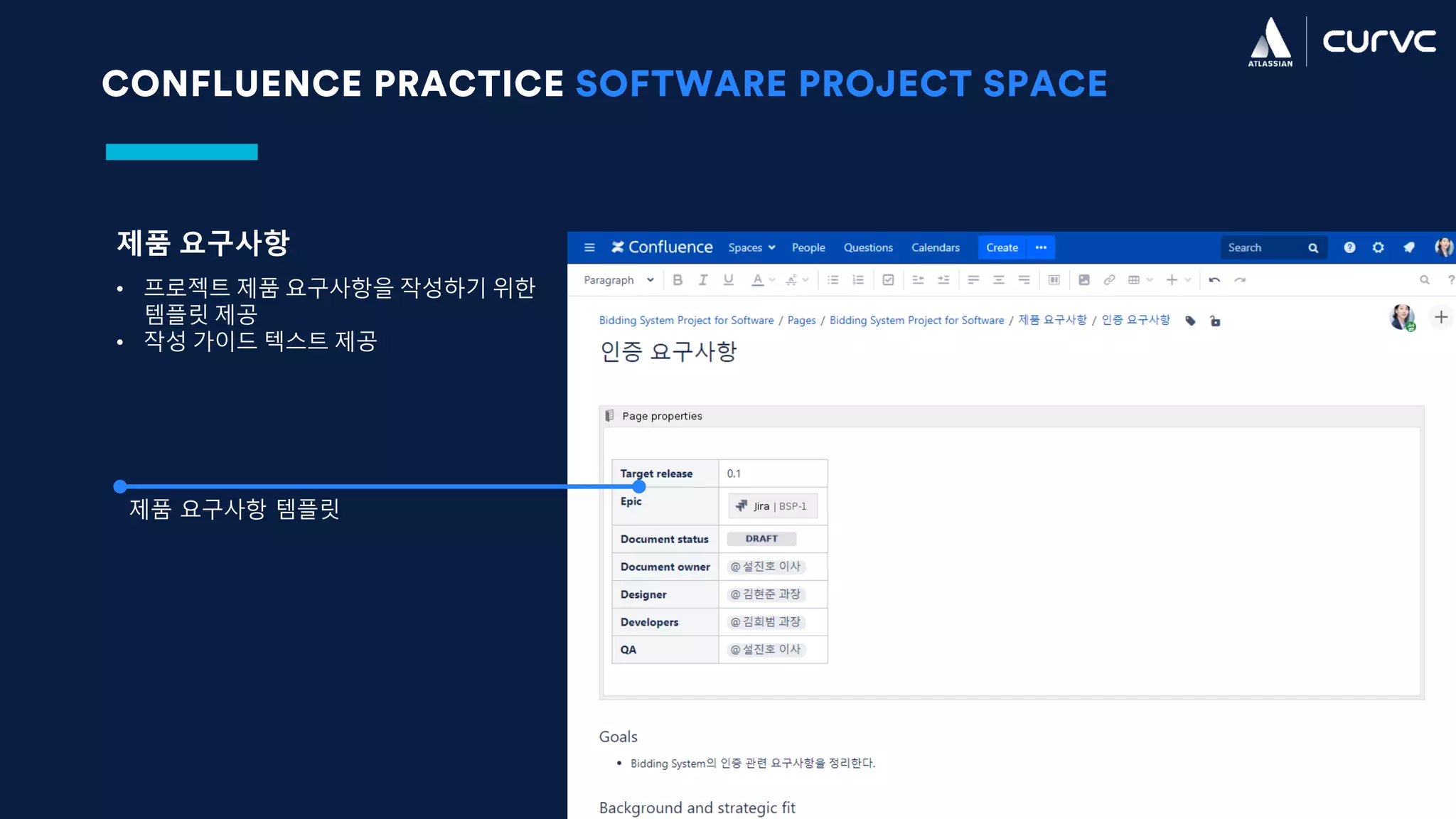This screenshot has width=1456, height=819.
Task: Open the notifications rocket icon
Action: point(1408,247)
